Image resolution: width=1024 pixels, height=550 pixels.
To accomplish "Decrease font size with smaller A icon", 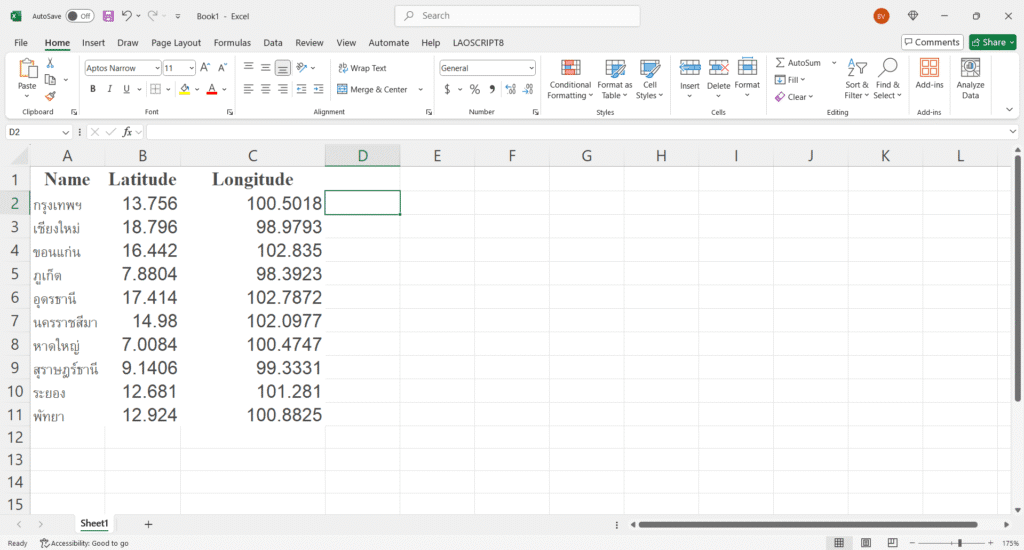I will (223, 67).
